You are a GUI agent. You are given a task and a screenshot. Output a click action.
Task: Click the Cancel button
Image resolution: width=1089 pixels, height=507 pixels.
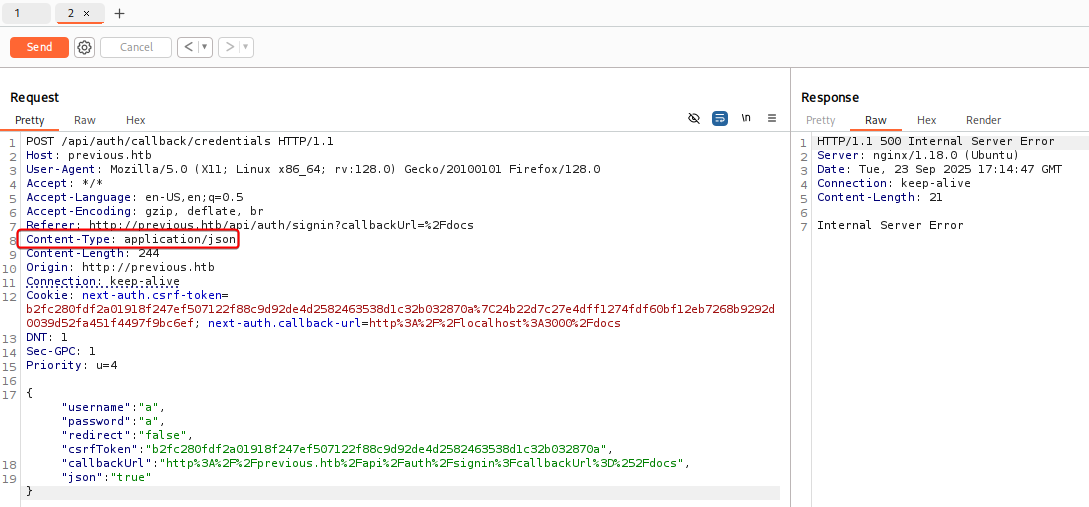click(136, 47)
